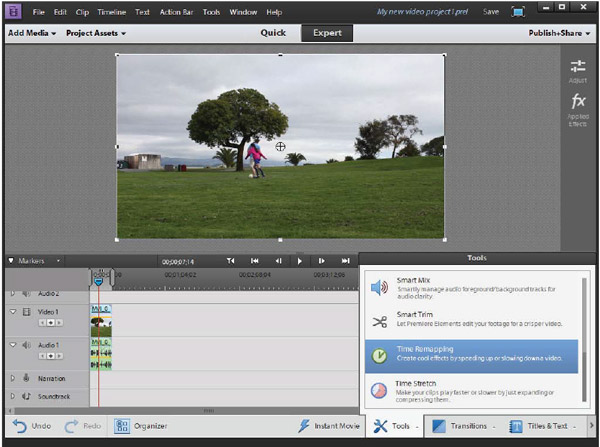
Task: Open the Applied Effects fx panel
Action: pyautogui.click(x=578, y=101)
